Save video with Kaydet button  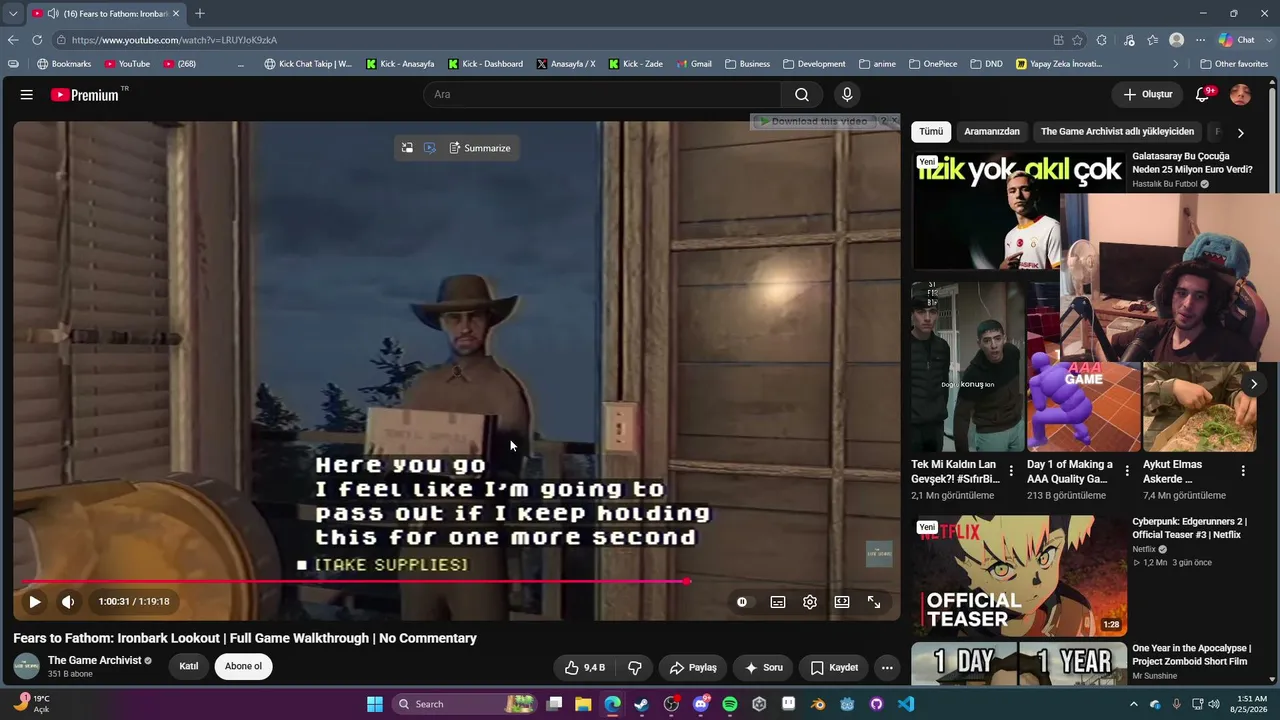834,668
